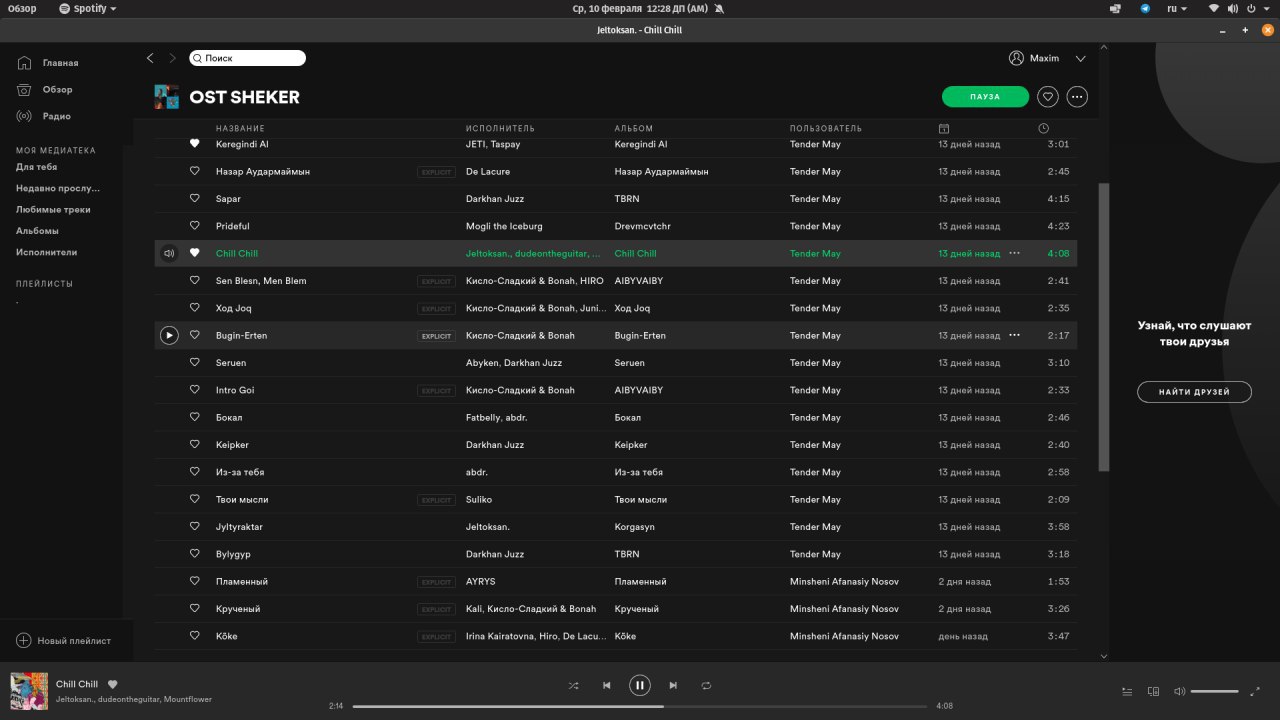Open more options for Bugin-Erten row

tap(1014, 335)
